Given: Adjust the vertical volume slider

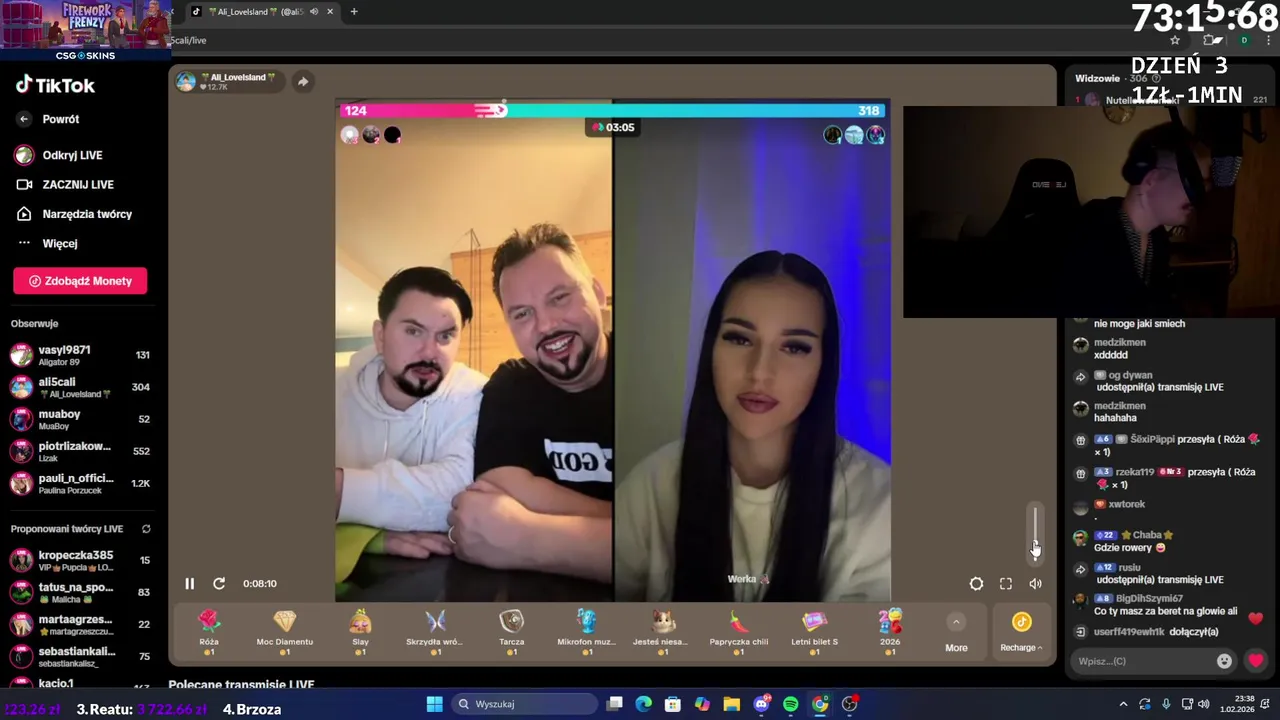Looking at the screenshot, I should point(1035,535).
